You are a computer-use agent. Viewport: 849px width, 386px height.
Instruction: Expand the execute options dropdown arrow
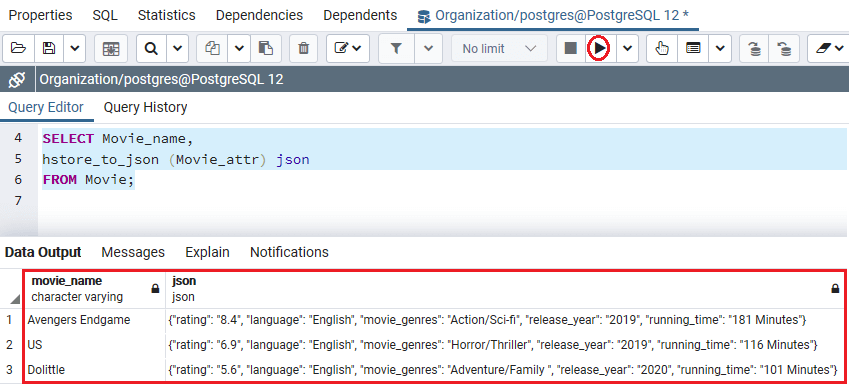pyautogui.click(x=627, y=48)
